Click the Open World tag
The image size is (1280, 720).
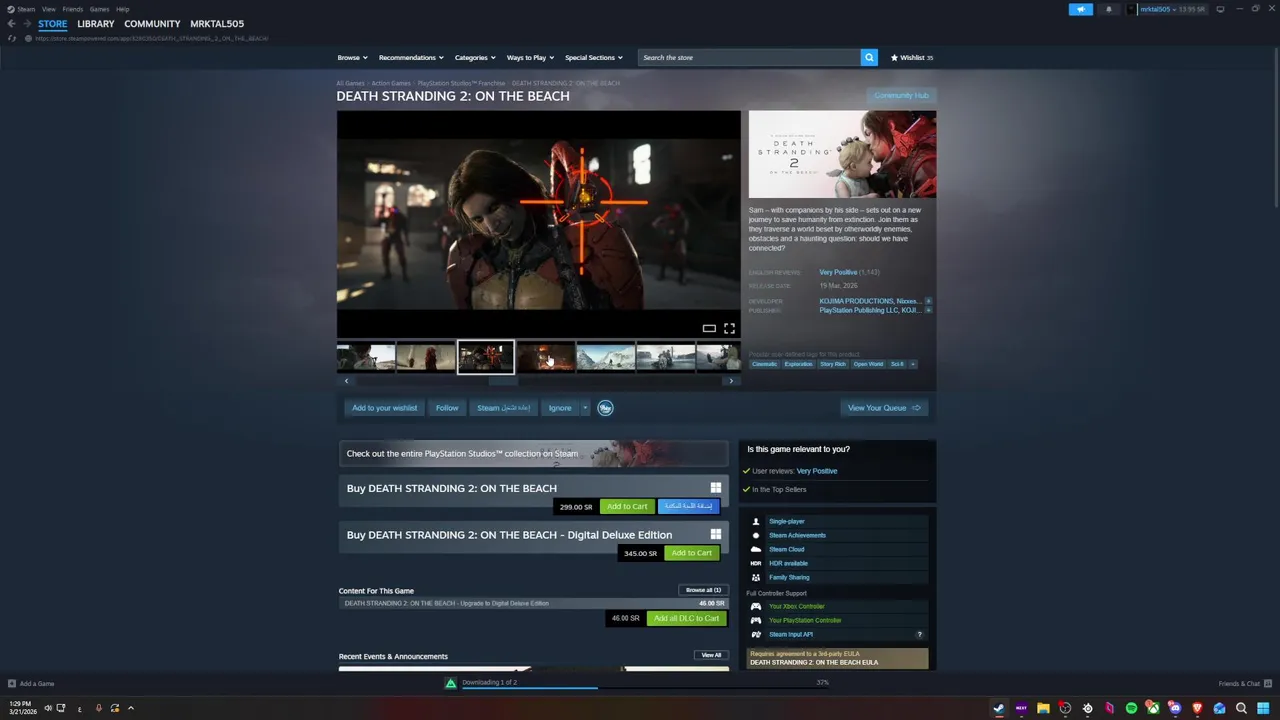coord(868,364)
